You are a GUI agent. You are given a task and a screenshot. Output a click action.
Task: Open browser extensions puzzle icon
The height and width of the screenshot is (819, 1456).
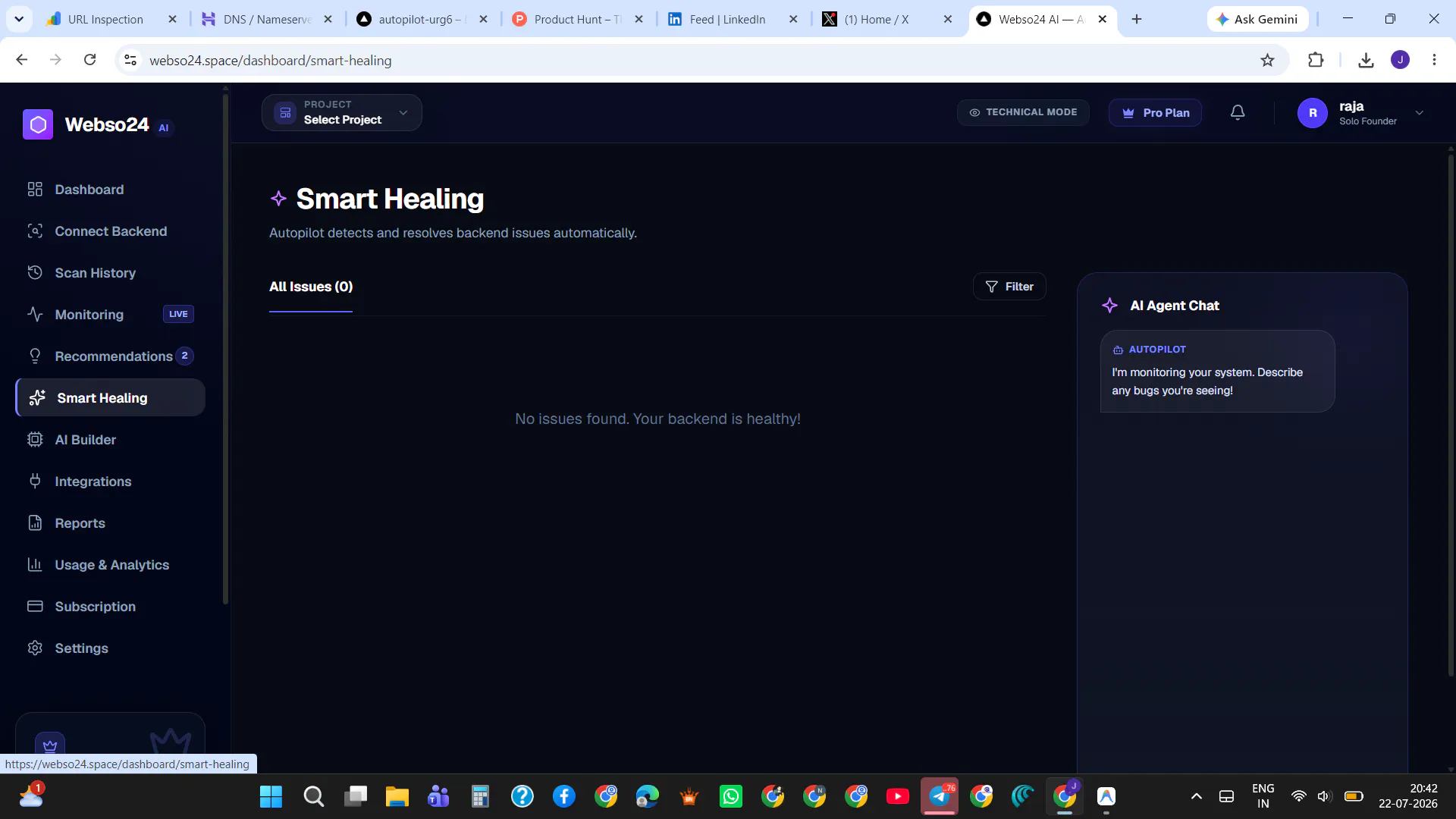pyautogui.click(x=1316, y=60)
